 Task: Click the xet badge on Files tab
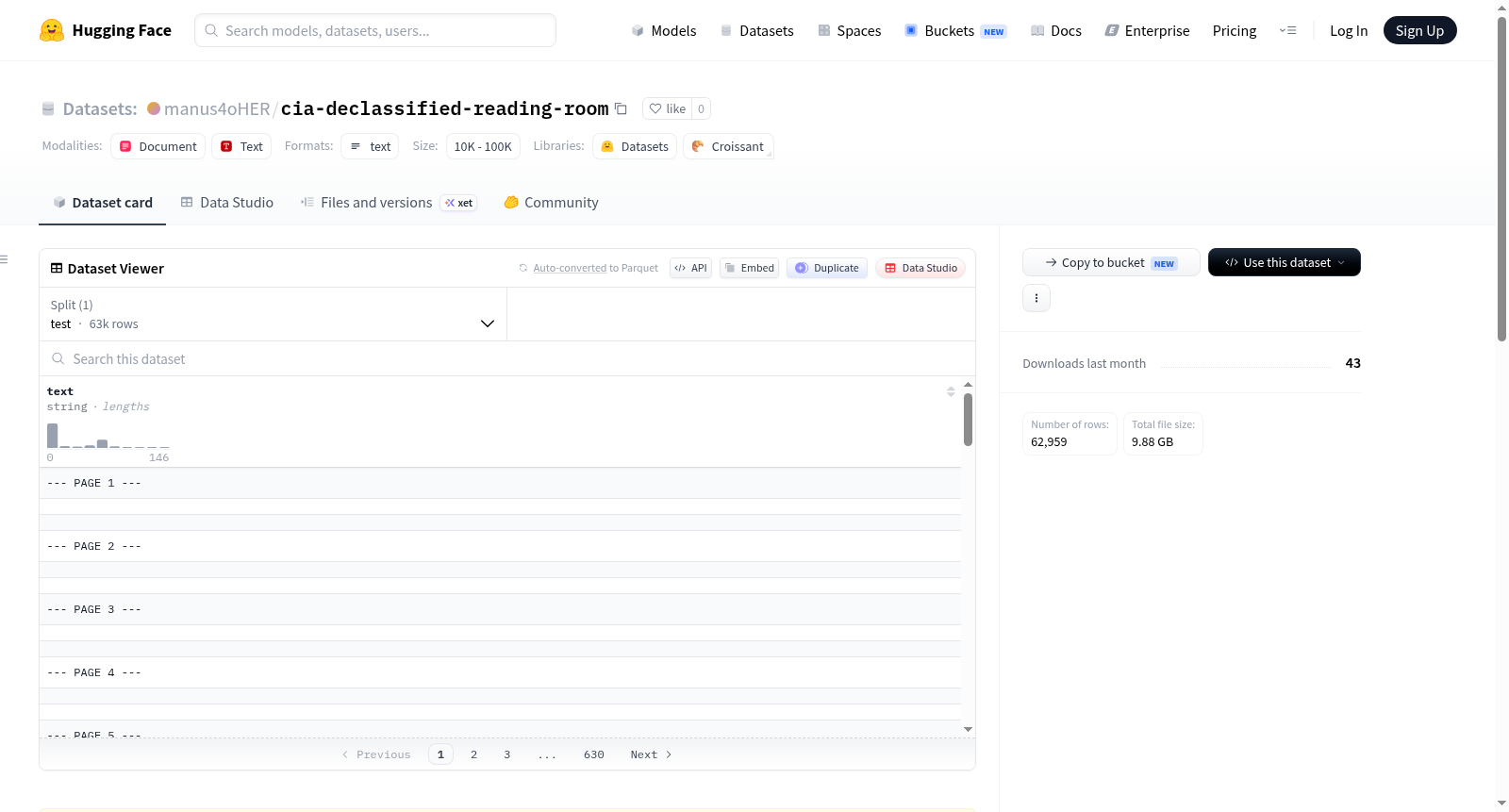click(x=459, y=203)
